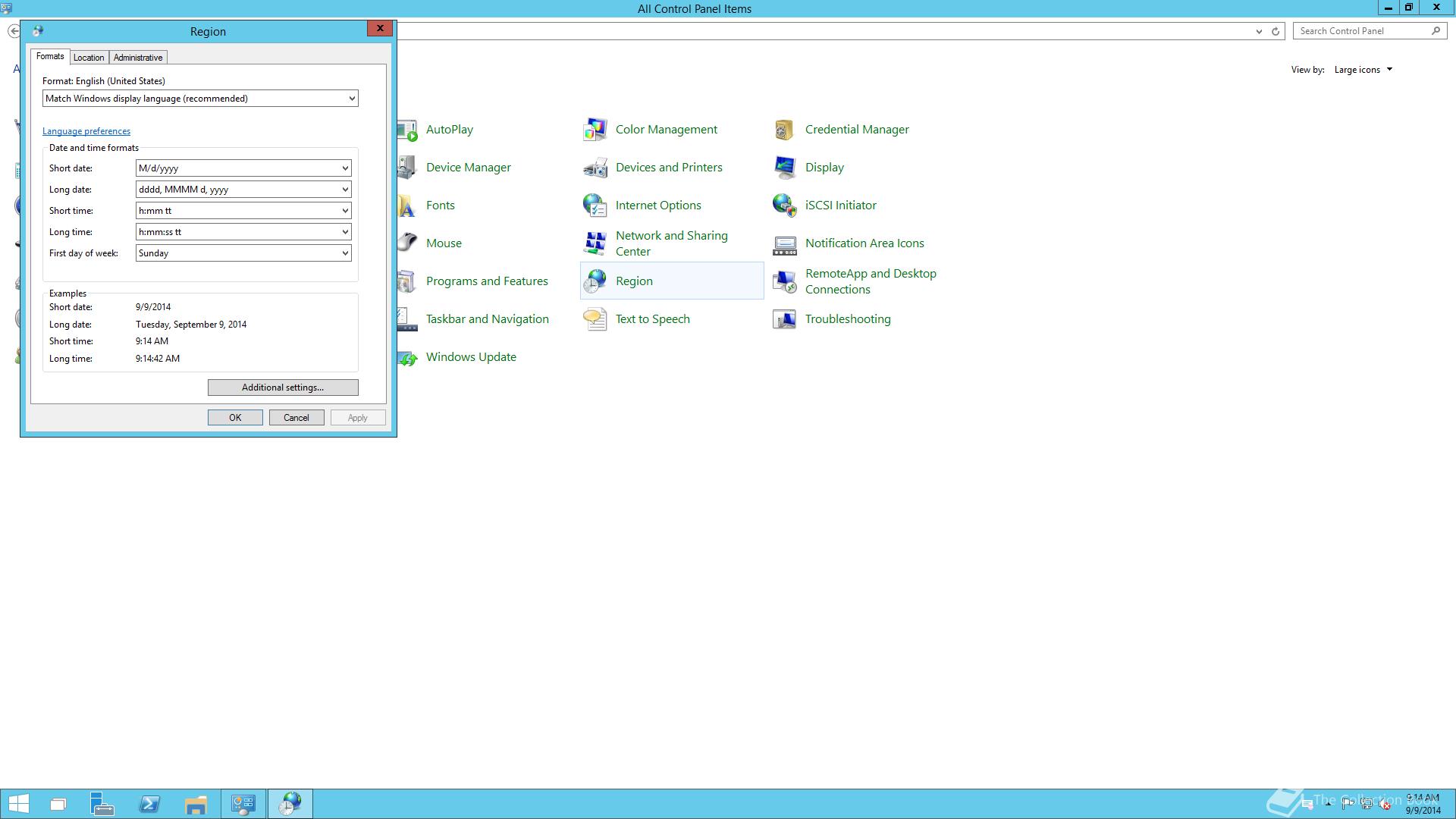The height and width of the screenshot is (819, 1456).
Task: Open the Display text link
Action: pos(824,168)
